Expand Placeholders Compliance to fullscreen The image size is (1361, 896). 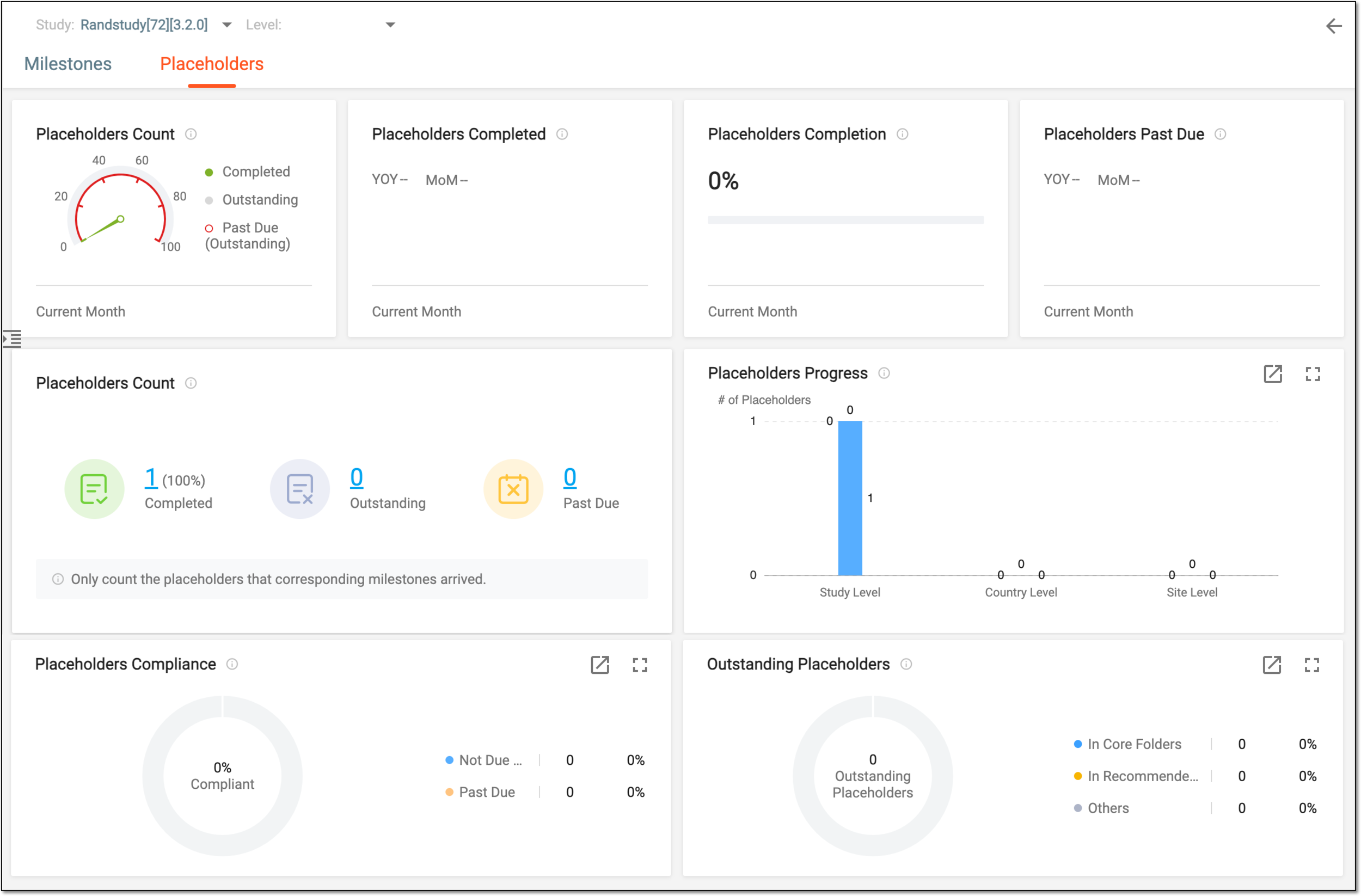click(x=640, y=665)
